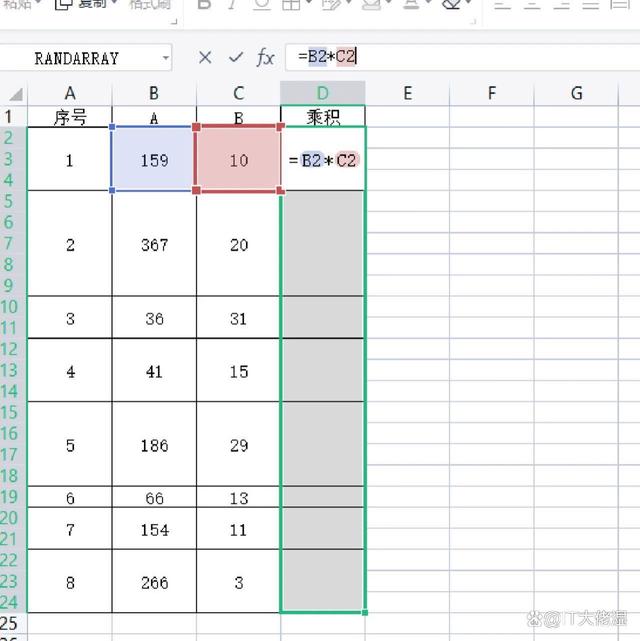Click the cell containing 15
Screen dimensions: 640x641
[238, 371]
